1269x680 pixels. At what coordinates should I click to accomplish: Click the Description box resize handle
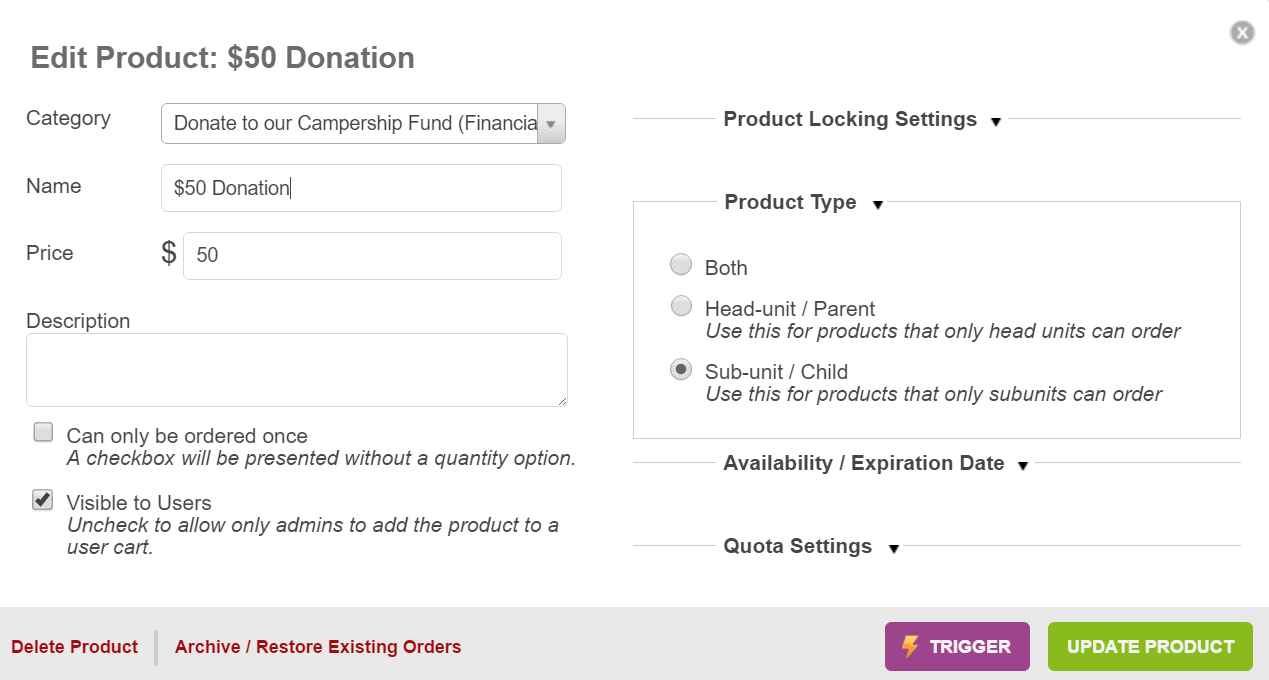[x=562, y=401]
